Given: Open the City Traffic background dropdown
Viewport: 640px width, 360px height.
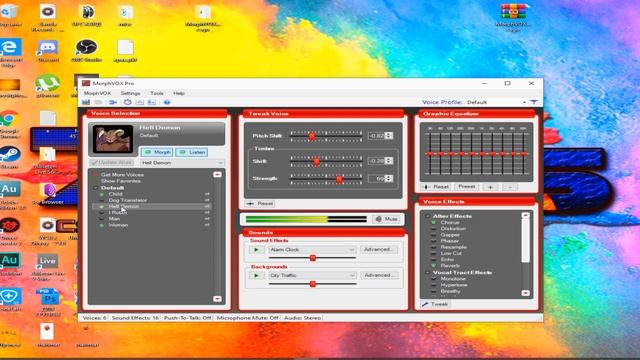Looking at the screenshot, I should pyautogui.click(x=312, y=276).
